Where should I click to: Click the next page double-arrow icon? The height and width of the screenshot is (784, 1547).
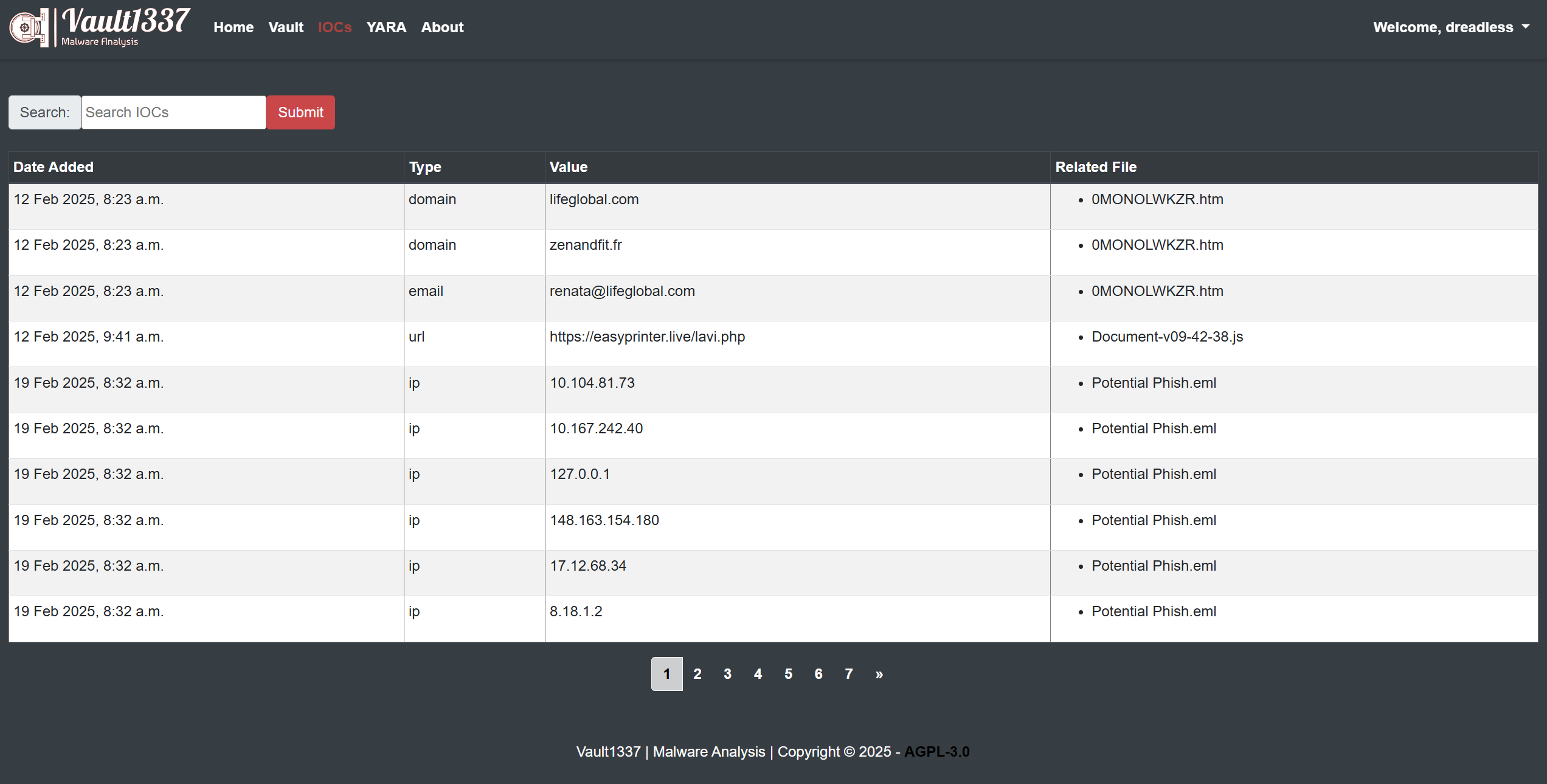(879, 674)
